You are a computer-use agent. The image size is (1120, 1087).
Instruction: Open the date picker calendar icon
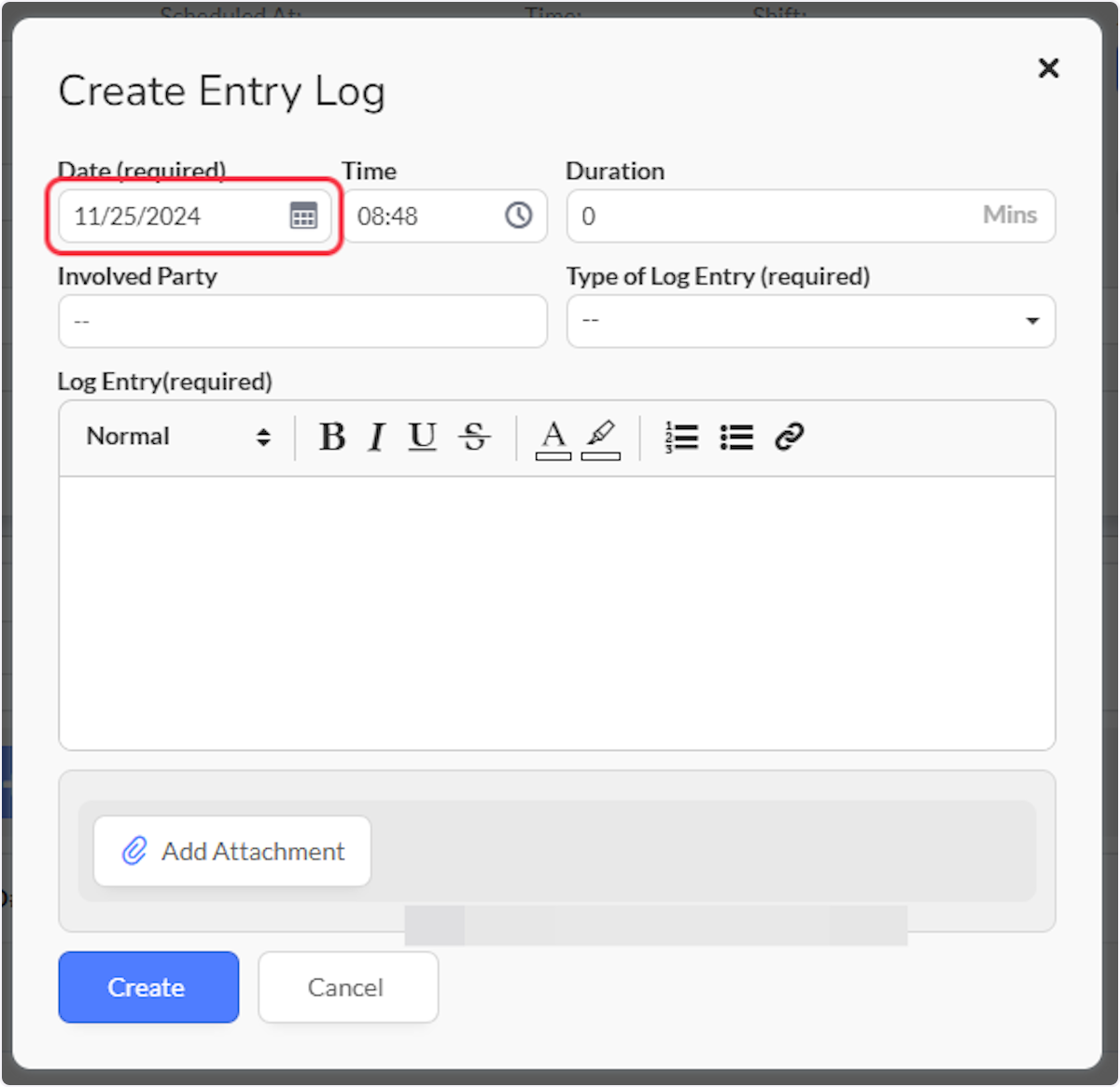point(303,216)
